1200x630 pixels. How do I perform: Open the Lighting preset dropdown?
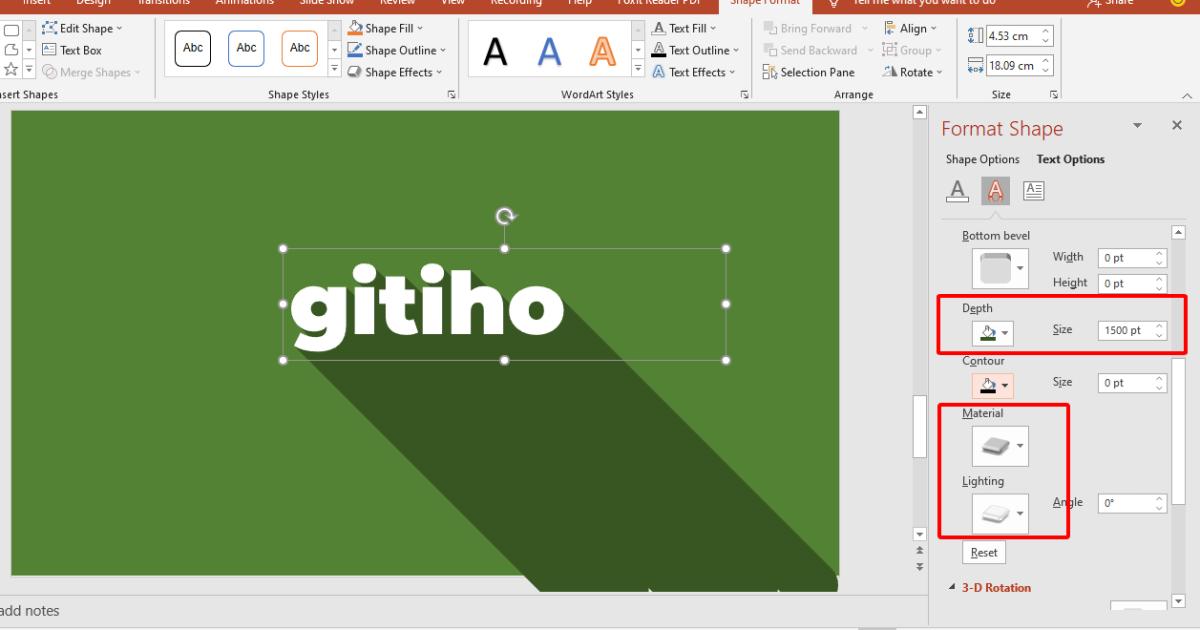point(1000,514)
